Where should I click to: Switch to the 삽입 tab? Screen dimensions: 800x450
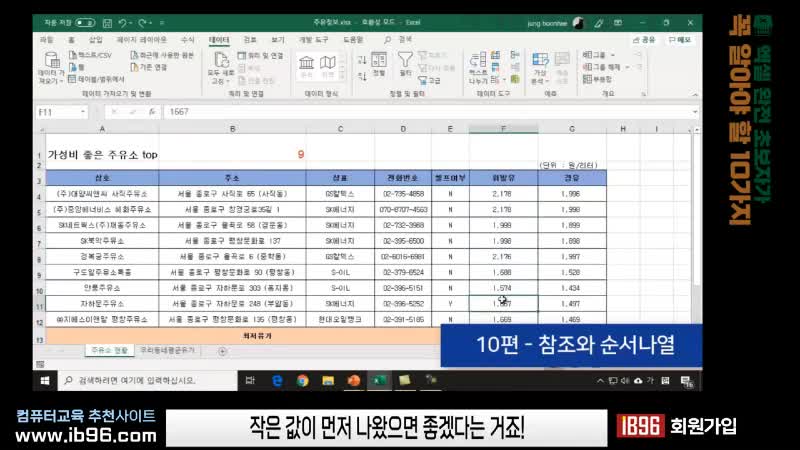point(95,40)
